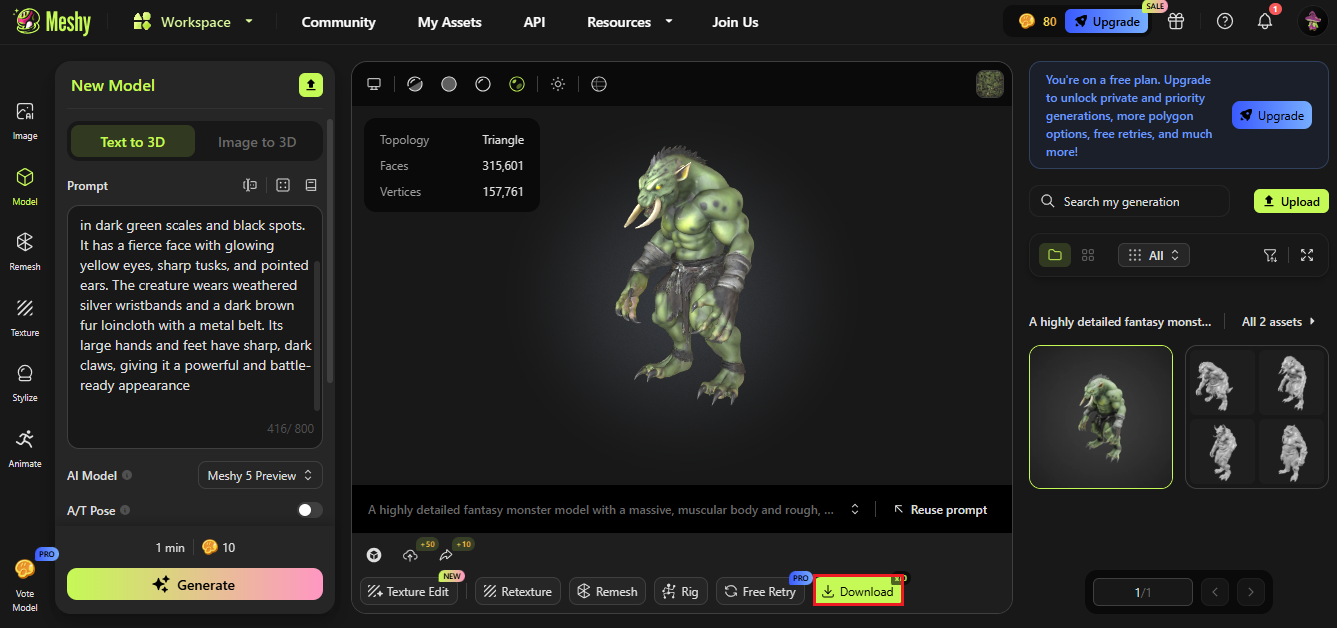Viewport: 1337px width, 628px height.
Task: Switch viewport to wireframe shading mode
Action: [x=483, y=84]
